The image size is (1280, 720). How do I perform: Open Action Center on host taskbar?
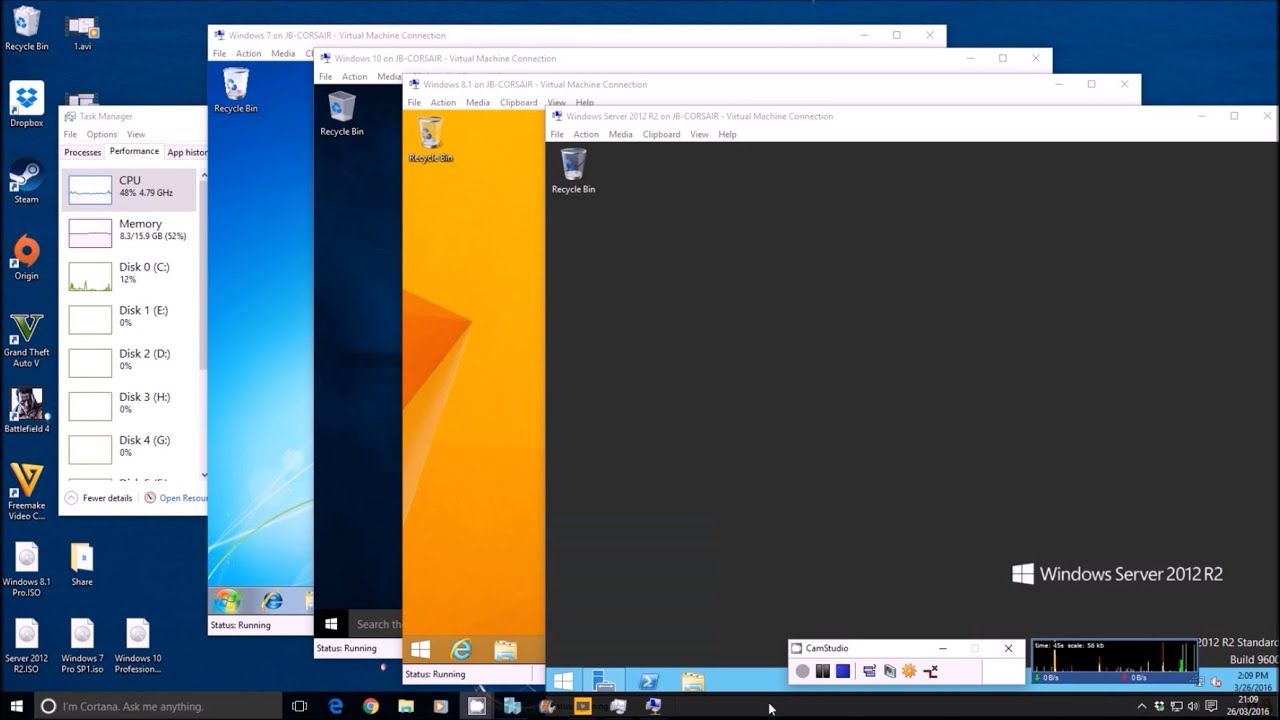click(1211, 706)
